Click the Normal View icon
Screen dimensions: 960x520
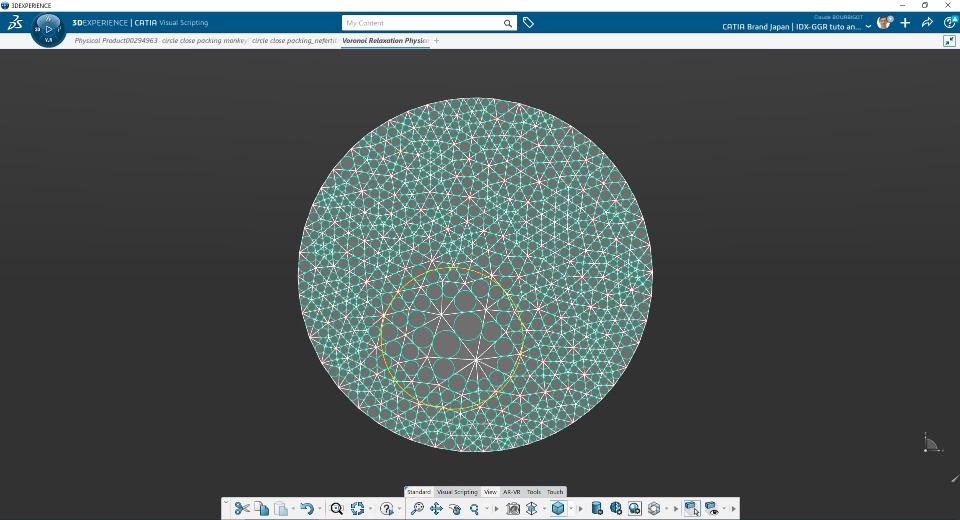(x=531, y=508)
